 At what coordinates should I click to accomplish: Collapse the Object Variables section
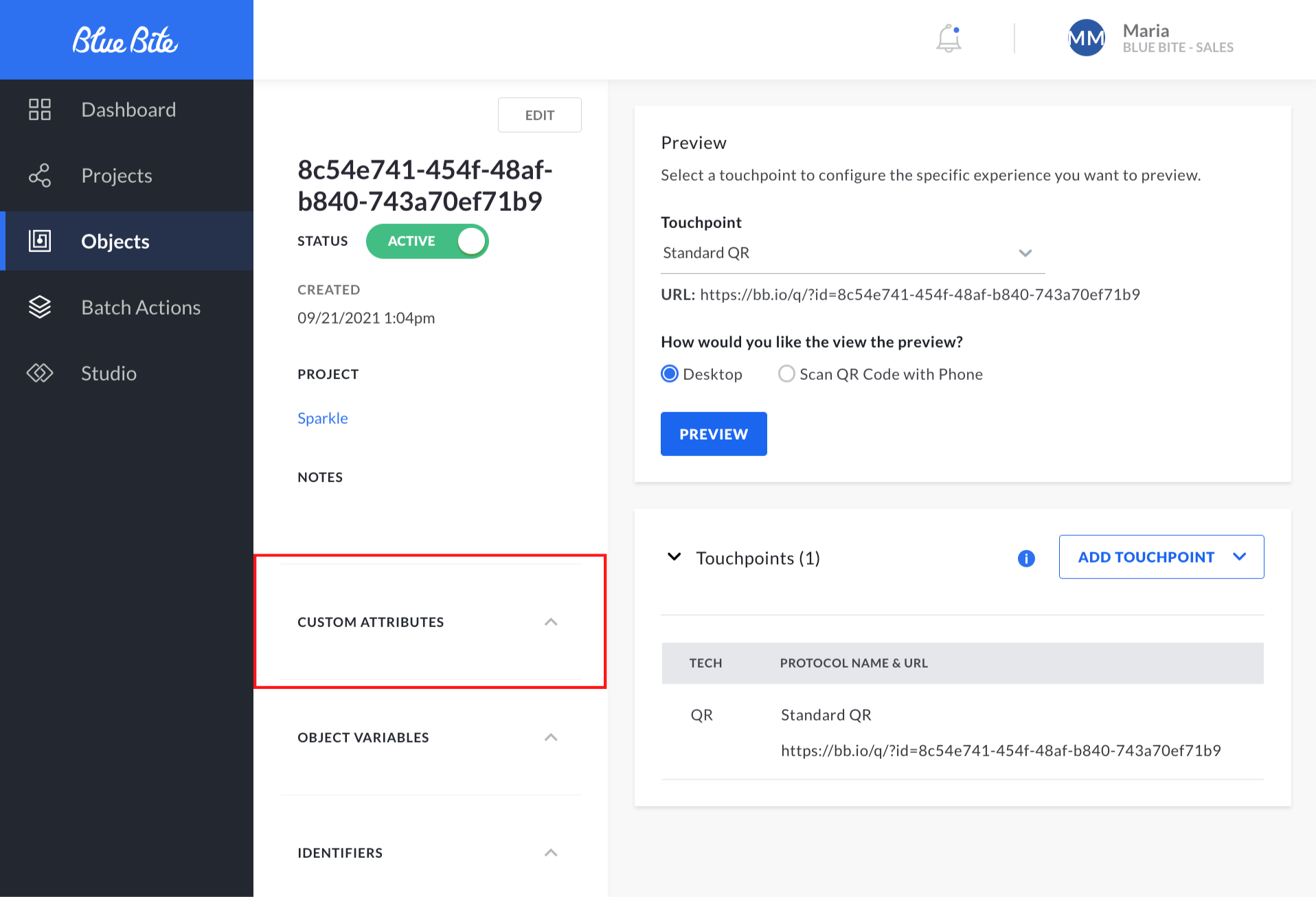551,737
